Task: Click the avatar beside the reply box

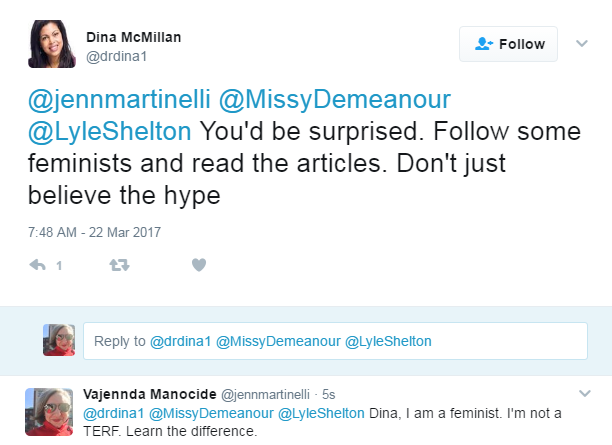Action: point(59,340)
